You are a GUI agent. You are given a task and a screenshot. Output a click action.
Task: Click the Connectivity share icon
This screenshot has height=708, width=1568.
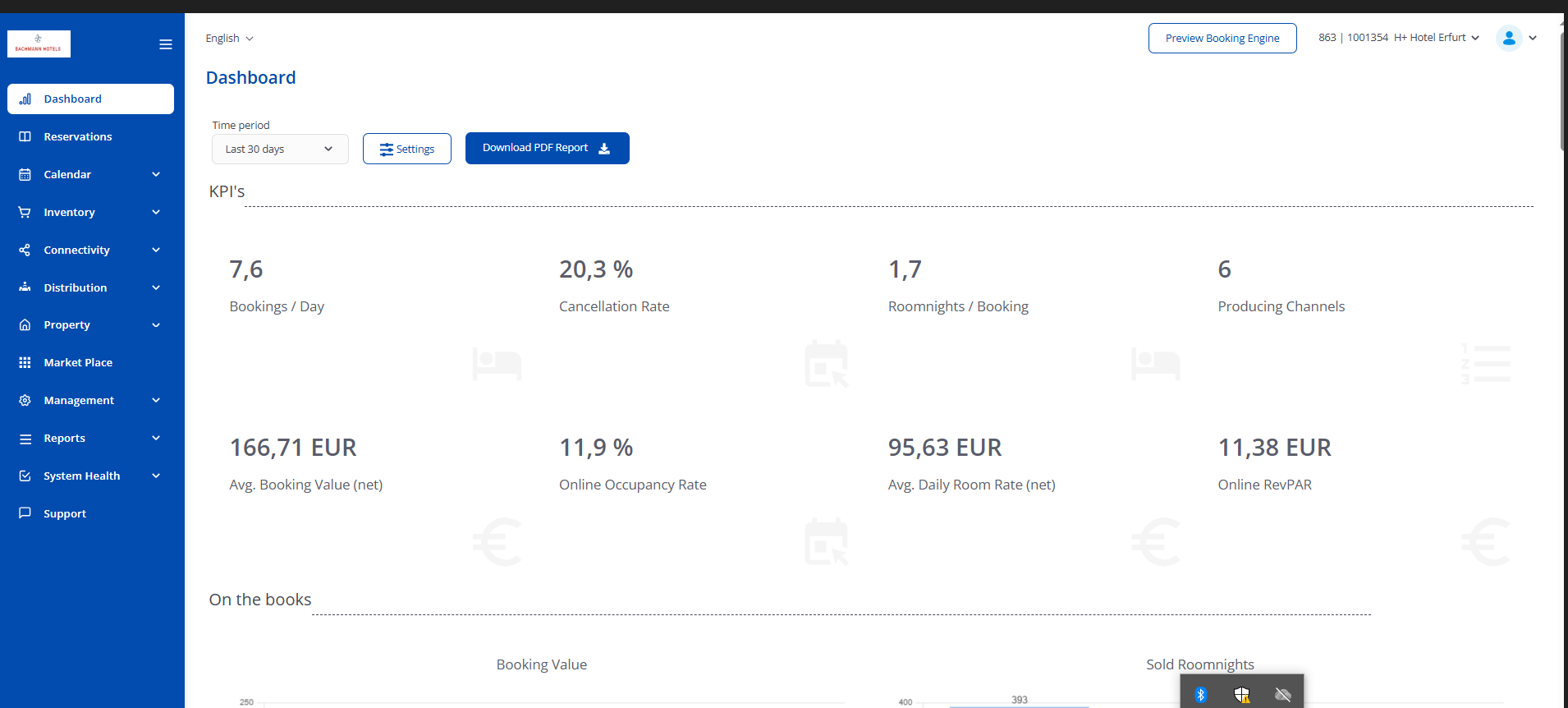coord(25,250)
